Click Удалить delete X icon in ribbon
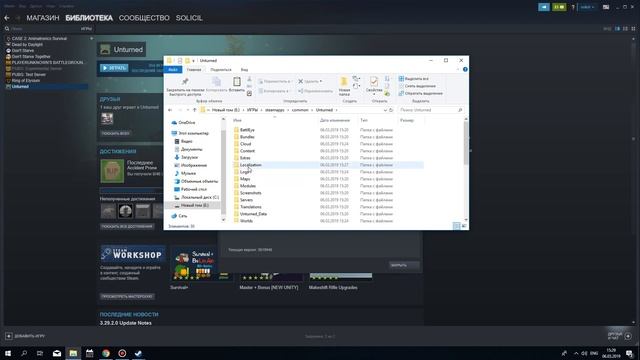Screen dimensions: 640x360 click(300, 81)
